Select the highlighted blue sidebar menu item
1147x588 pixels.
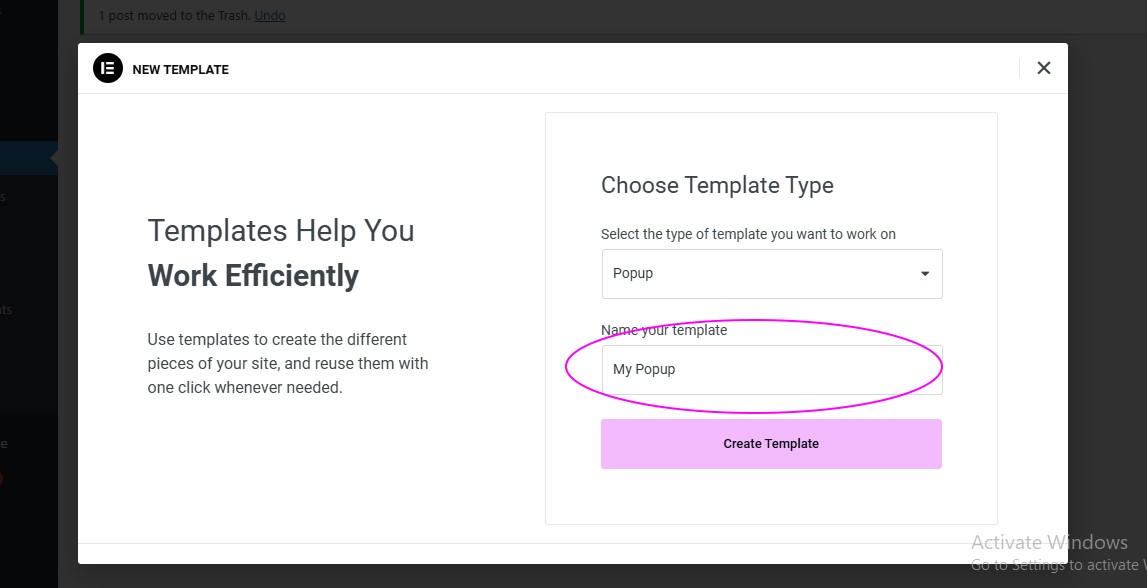coord(29,158)
